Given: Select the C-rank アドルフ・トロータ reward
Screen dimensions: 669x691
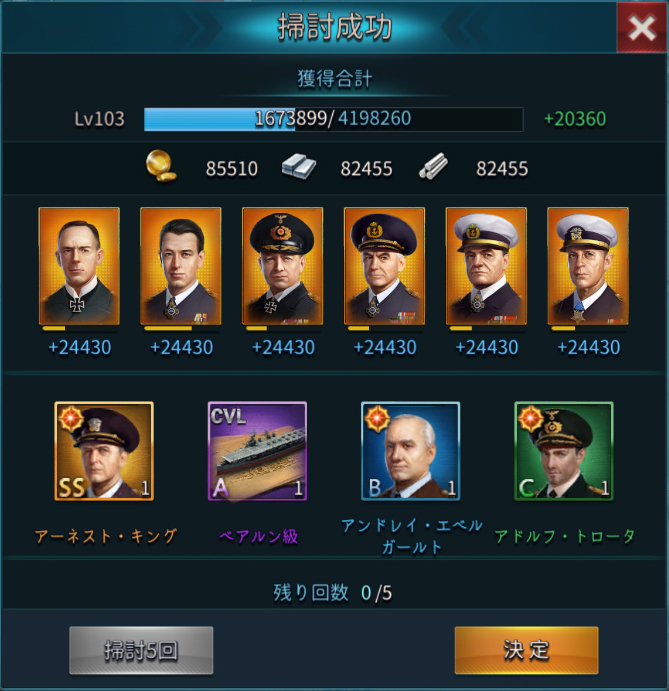Looking at the screenshot, I should 564,451.
